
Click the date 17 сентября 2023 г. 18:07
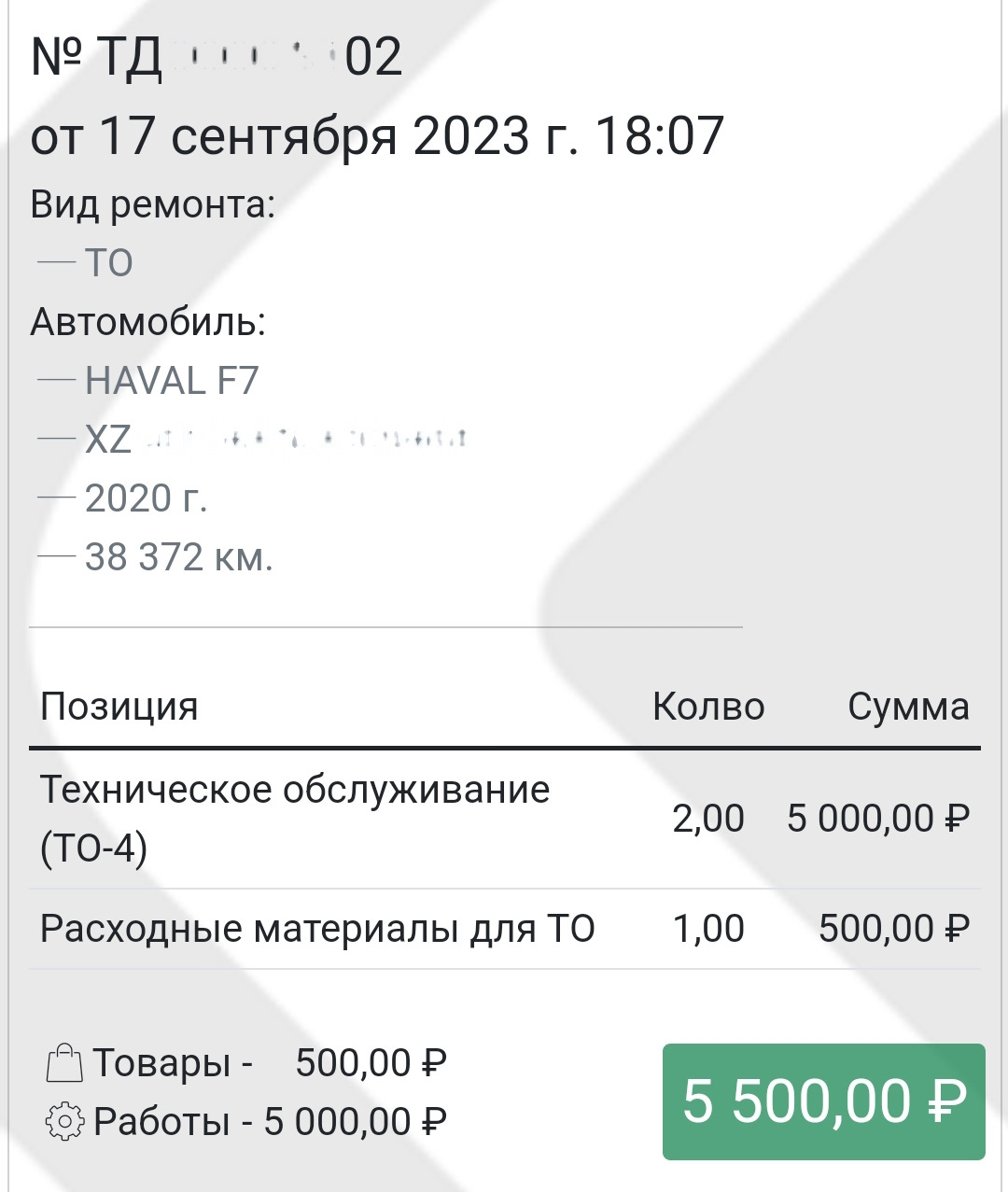coord(377,135)
